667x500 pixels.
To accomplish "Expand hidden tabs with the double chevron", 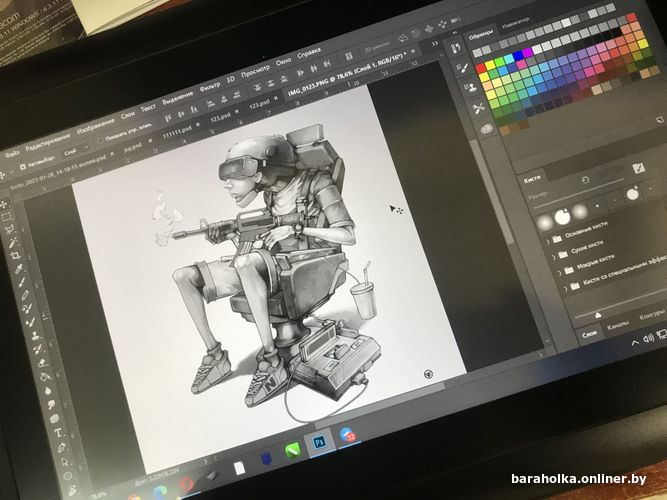I will click(435, 43).
